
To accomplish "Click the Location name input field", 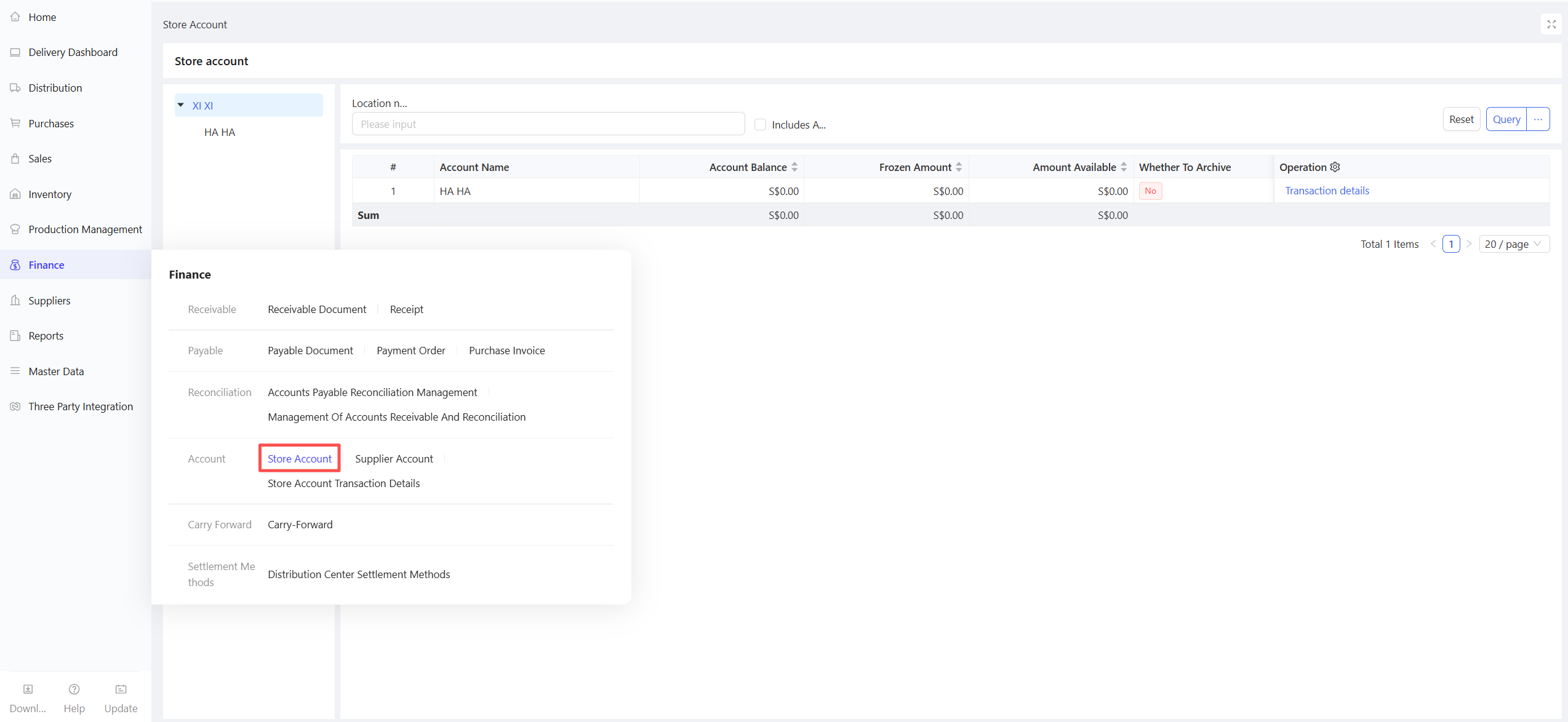I will pyautogui.click(x=548, y=124).
